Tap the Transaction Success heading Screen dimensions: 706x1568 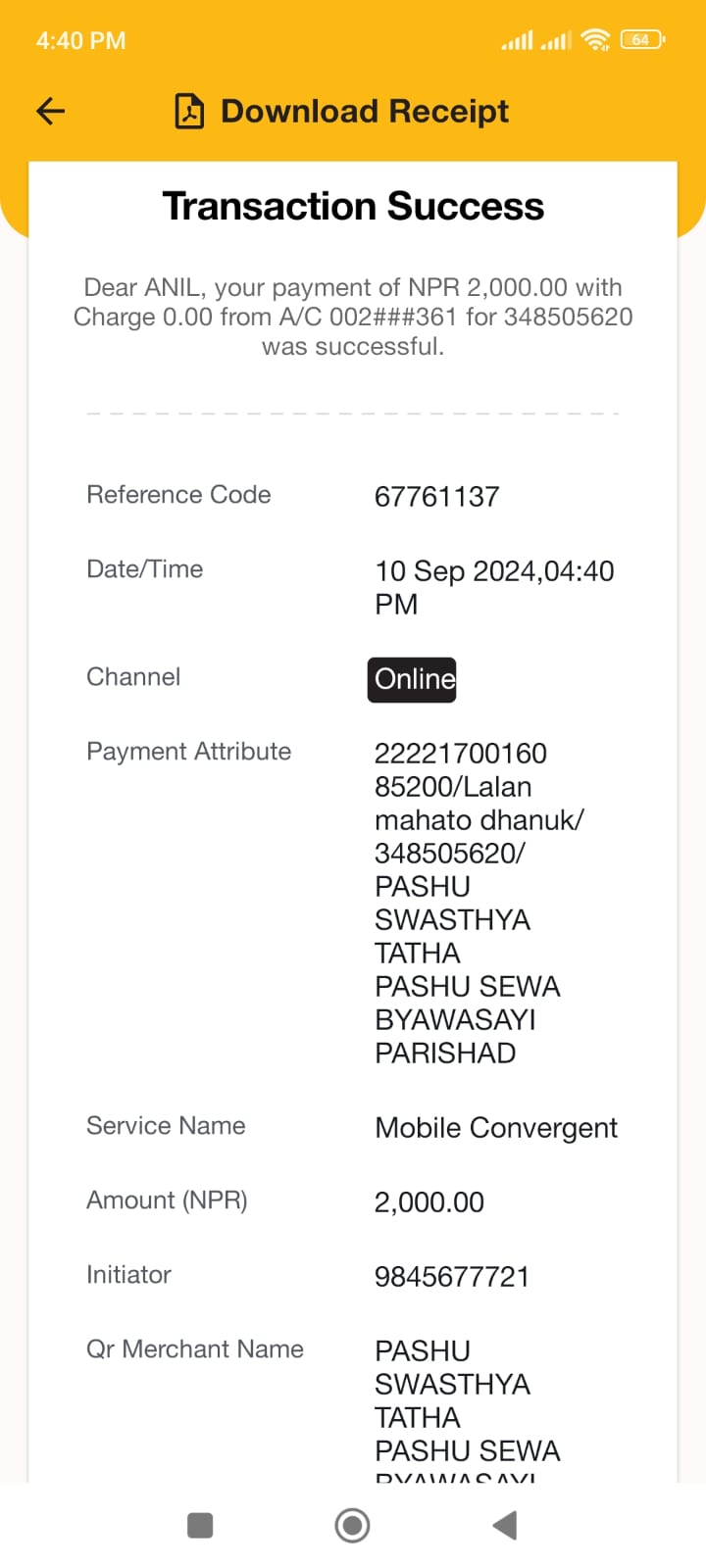tap(353, 206)
